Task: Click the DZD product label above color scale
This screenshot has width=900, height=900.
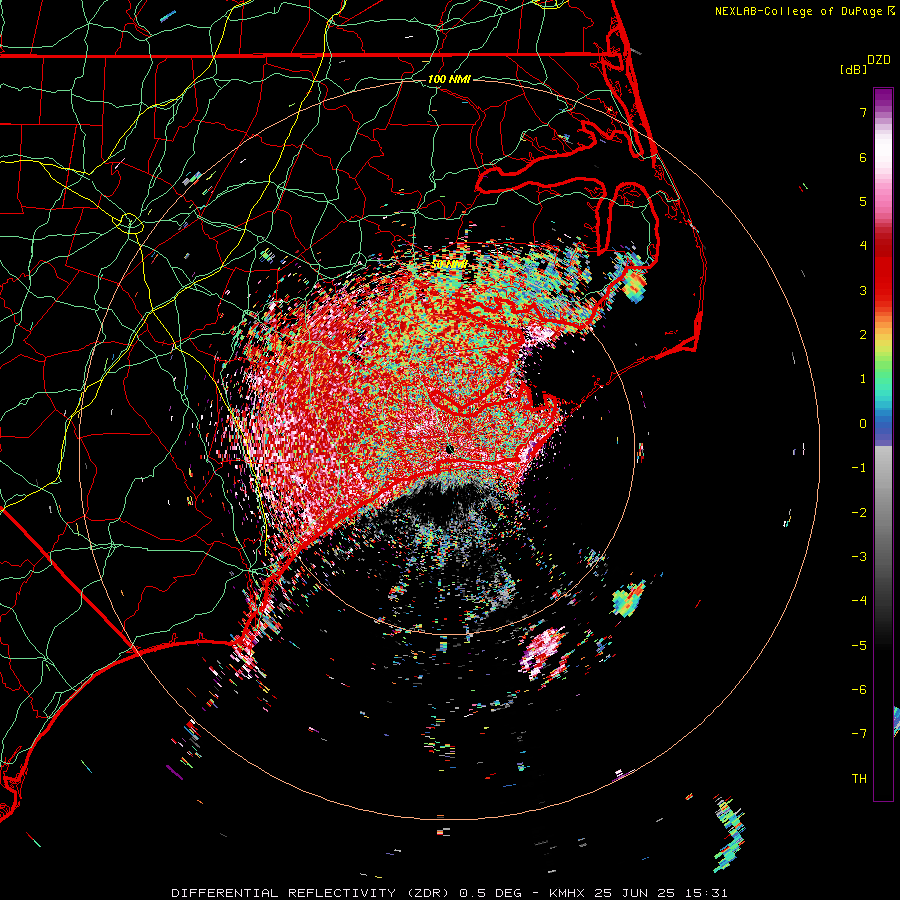Action: tap(879, 60)
